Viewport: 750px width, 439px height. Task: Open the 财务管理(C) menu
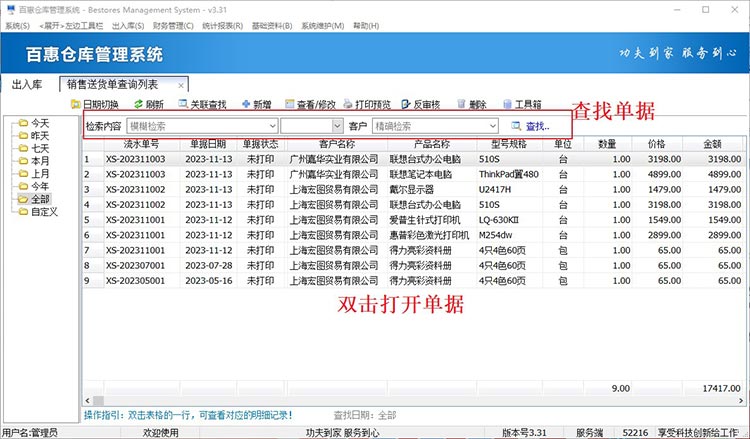click(173, 26)
